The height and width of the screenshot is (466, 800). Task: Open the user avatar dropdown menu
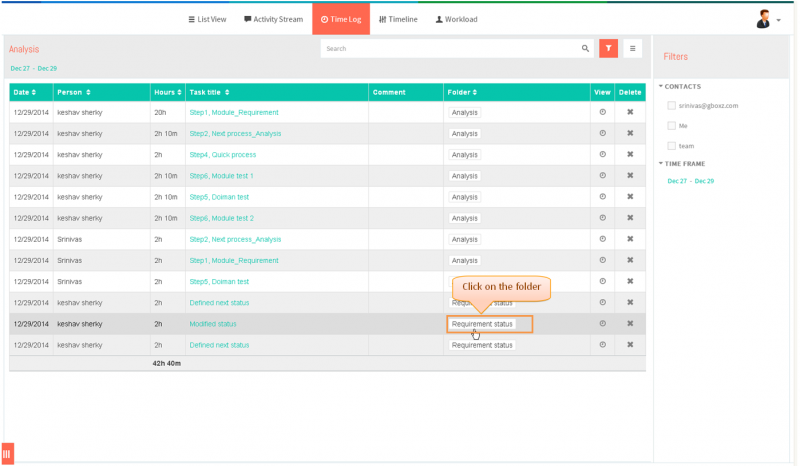point(768,19)
